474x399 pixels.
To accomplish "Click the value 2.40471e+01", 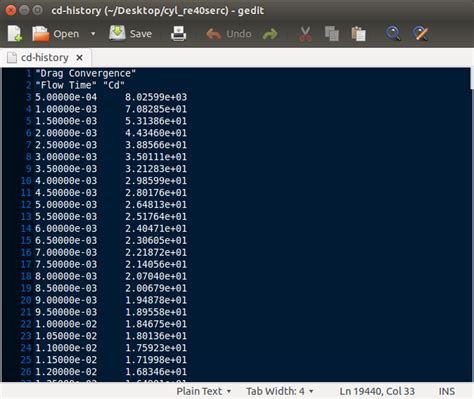I will [x=156, y=229].
